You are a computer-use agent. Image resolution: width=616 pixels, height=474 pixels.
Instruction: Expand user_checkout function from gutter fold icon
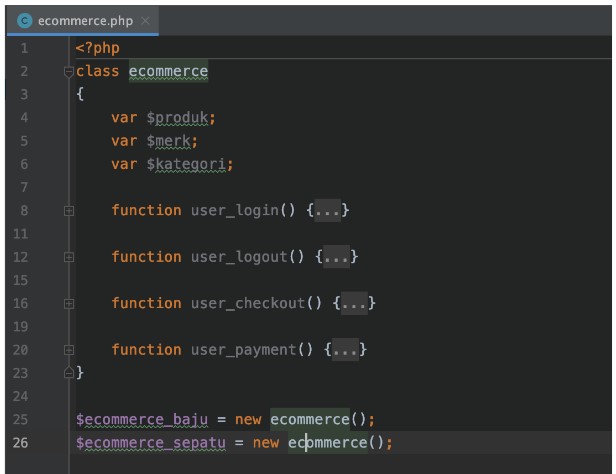[x=68, y=304]
